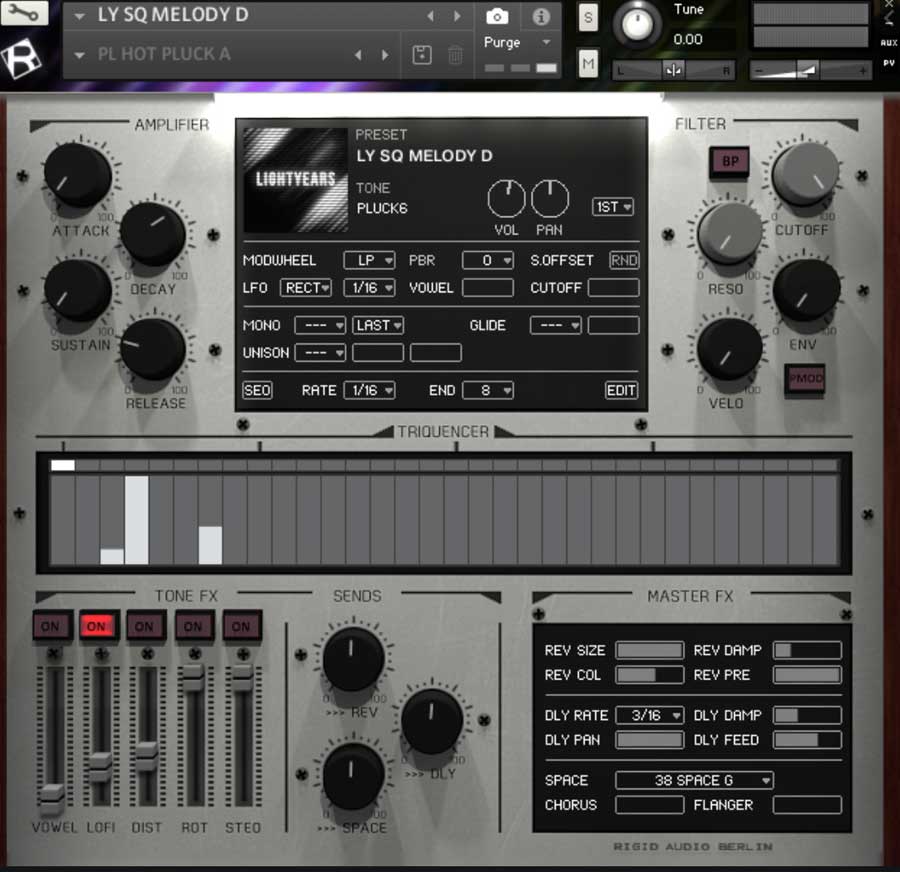Click the Reso knob
Image resolution: width=900 pixels, height=872 pixels.
point(730,233)
